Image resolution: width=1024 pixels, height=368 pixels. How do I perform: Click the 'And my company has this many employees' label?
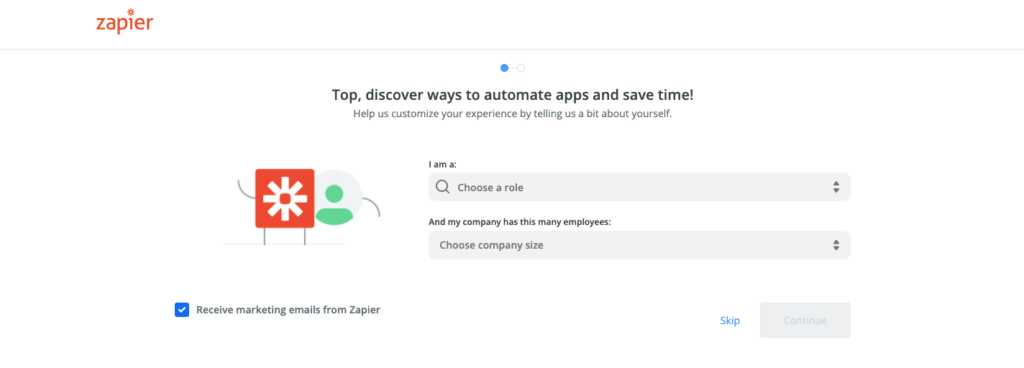[x=520, y=222]
